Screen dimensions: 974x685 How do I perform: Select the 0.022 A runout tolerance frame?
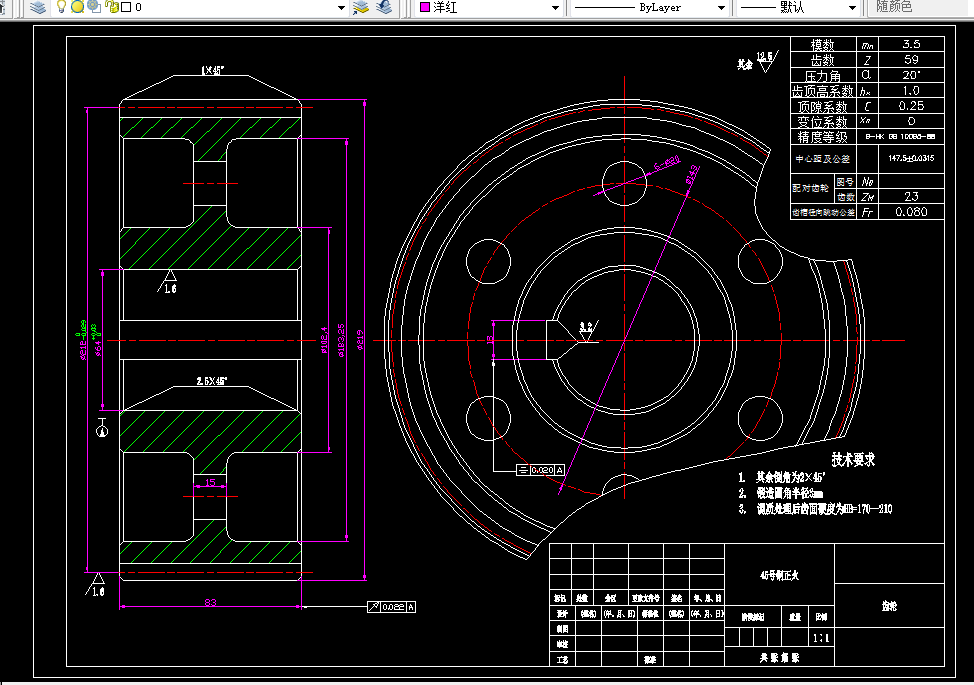[391, 607]
